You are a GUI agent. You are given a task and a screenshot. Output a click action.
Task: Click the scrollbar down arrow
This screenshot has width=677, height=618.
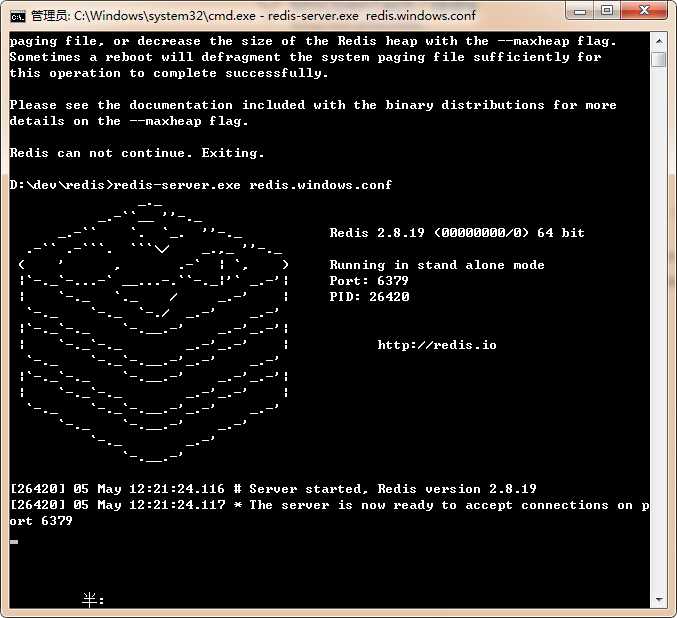pyautogui.click(x=659, y=599)
